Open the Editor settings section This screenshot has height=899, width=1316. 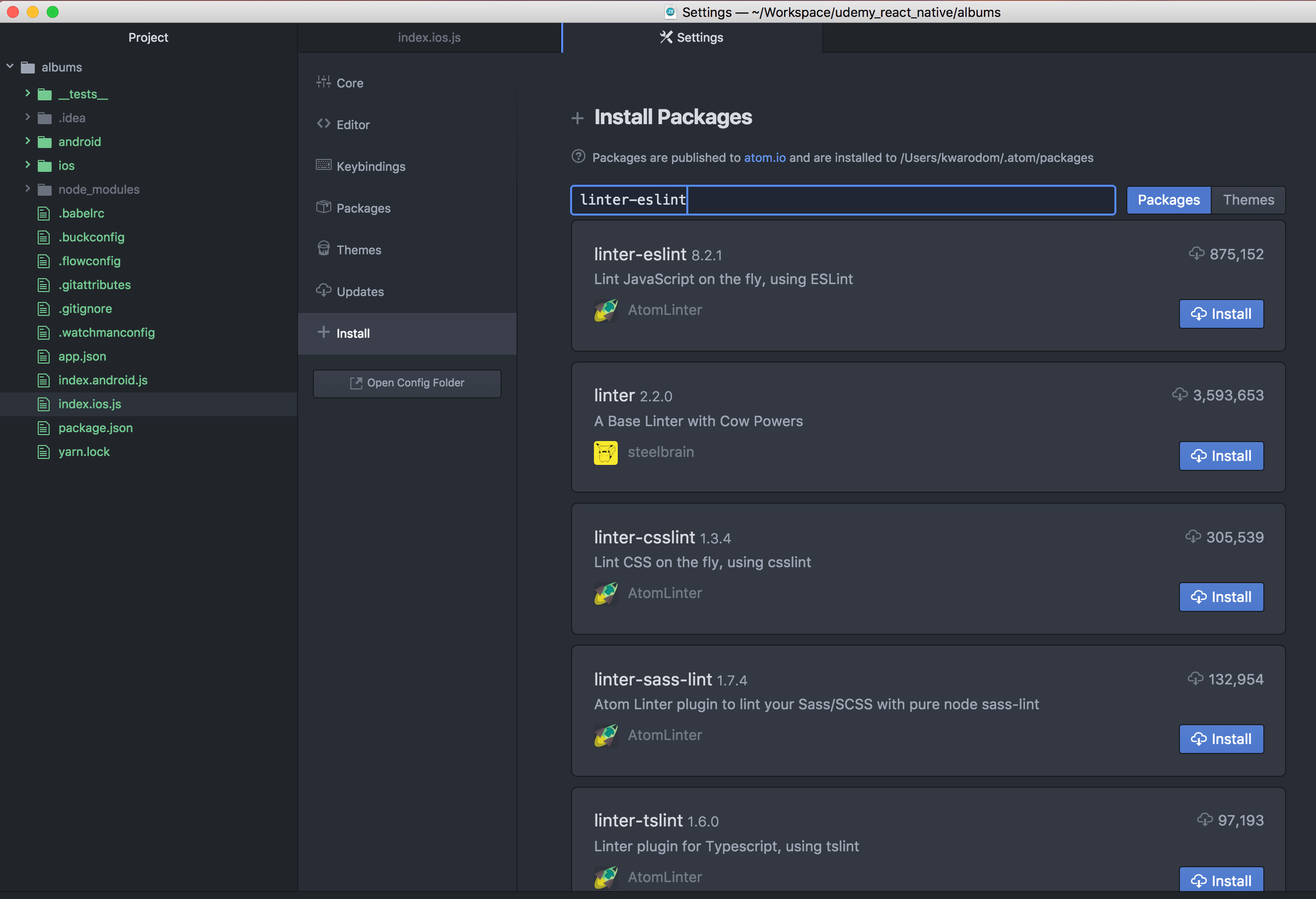pyautogui.click(x=352, y=124)
